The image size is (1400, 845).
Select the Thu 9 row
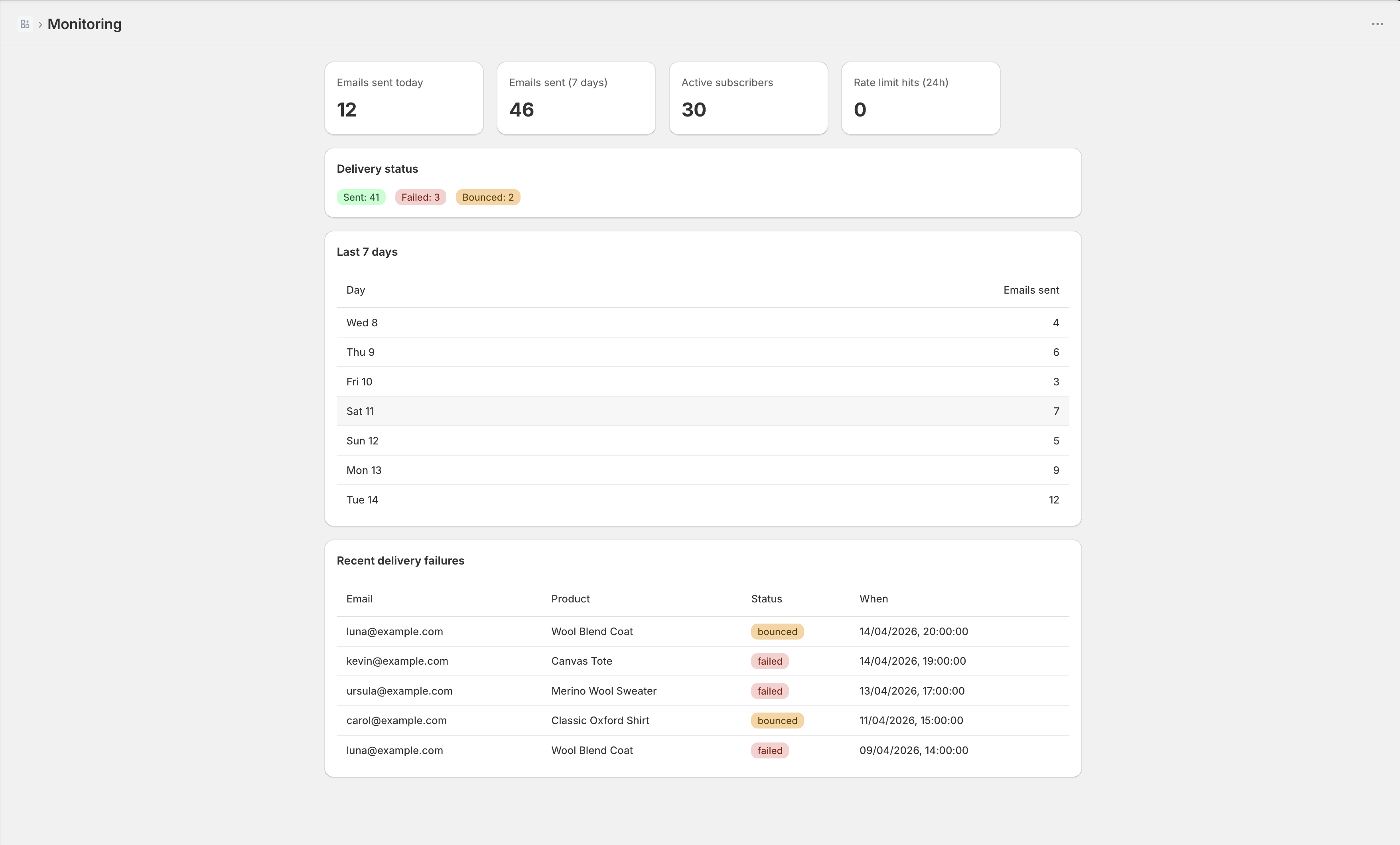point(703,352)
